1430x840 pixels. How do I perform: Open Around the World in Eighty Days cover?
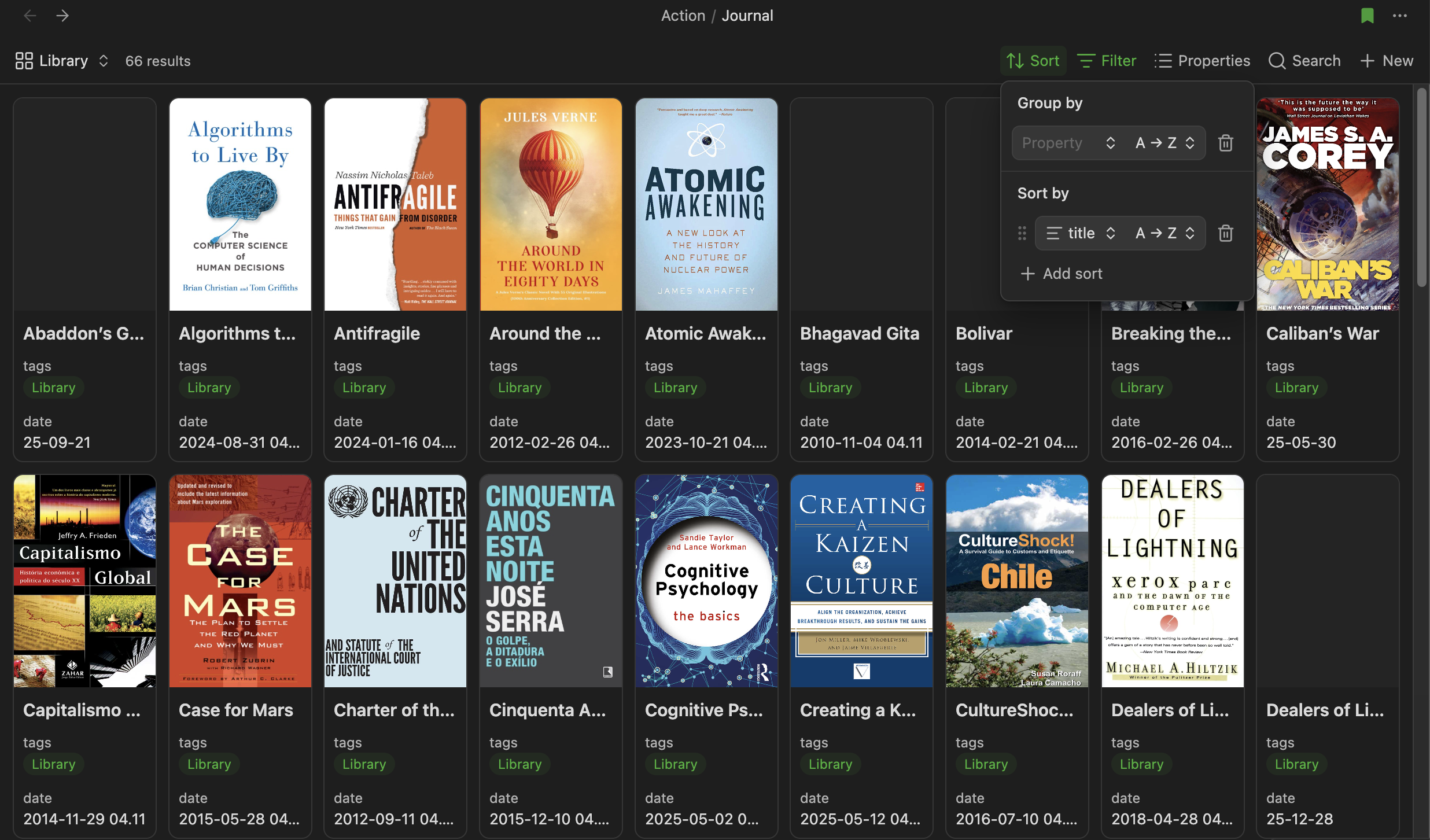tap(551, 204)
